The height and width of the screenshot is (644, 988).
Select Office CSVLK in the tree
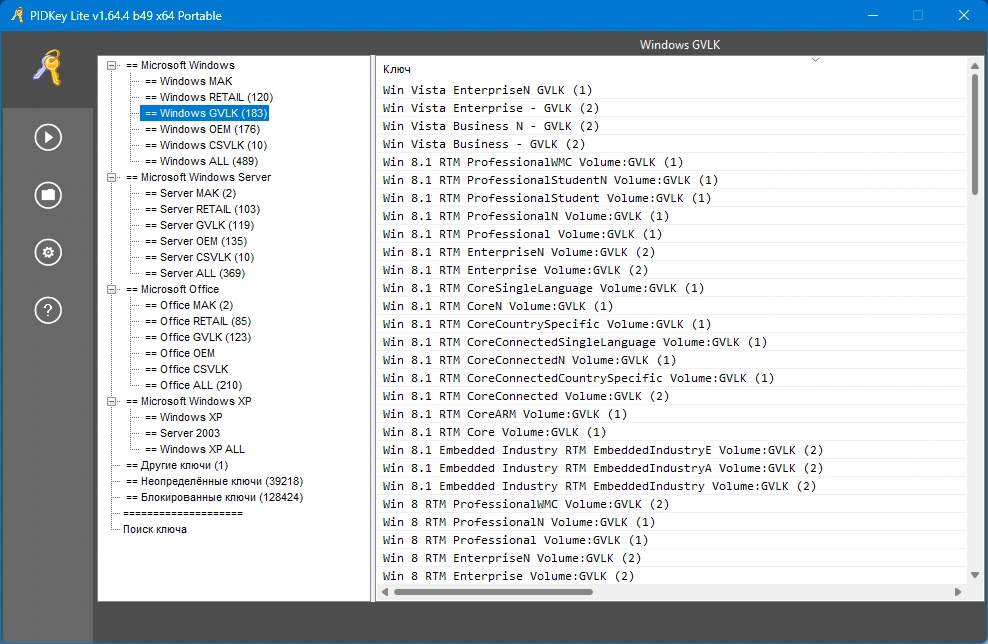click(187, 369)
